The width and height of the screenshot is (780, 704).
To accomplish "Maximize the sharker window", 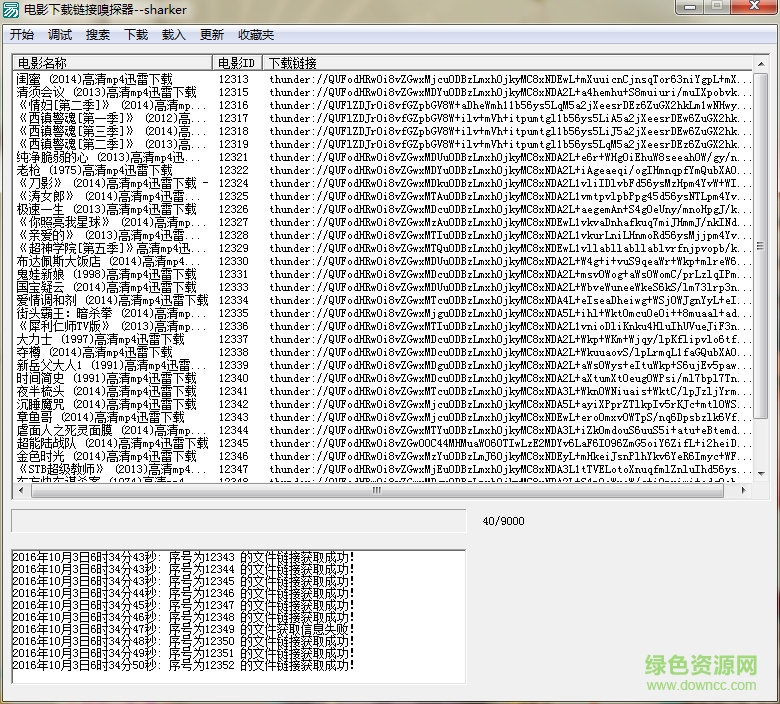I will point(717,6).
